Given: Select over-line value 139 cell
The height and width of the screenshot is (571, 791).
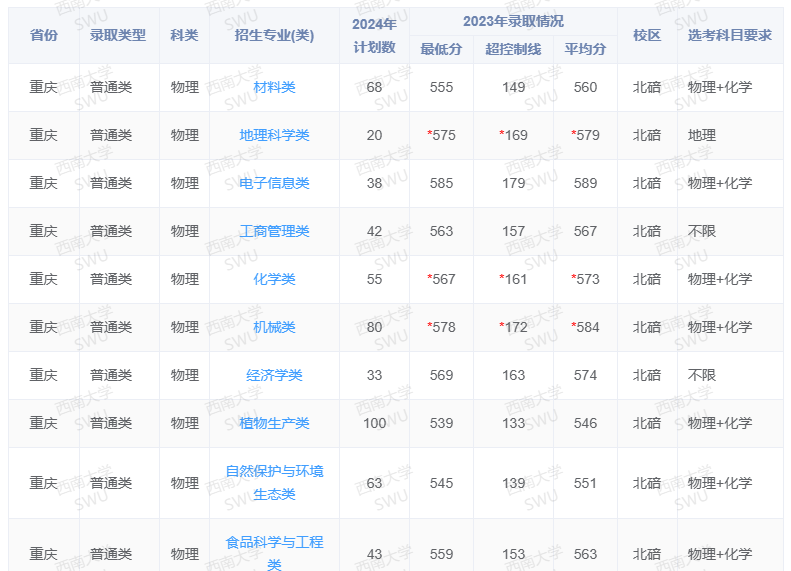Looking at the screenshot, I should tap(513, 483).
